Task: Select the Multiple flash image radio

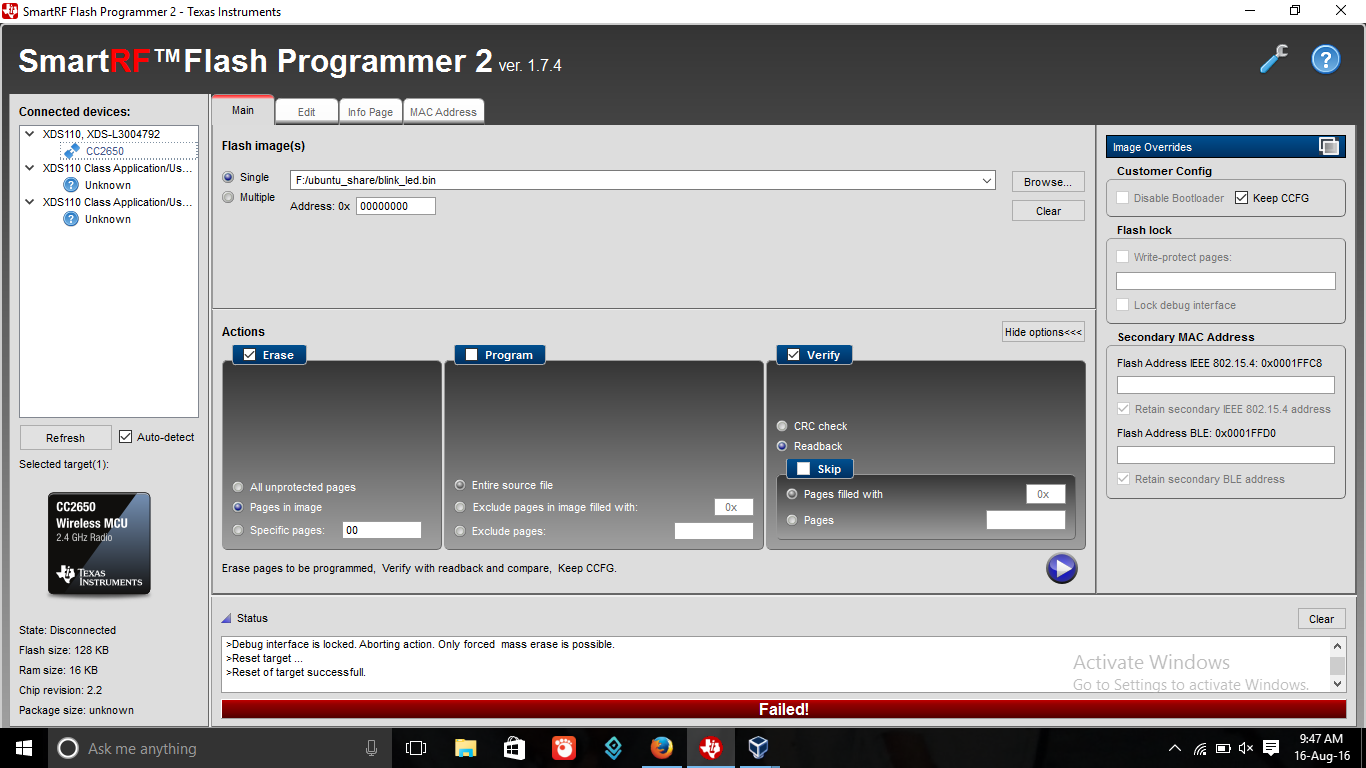Action: click(229, 197)
